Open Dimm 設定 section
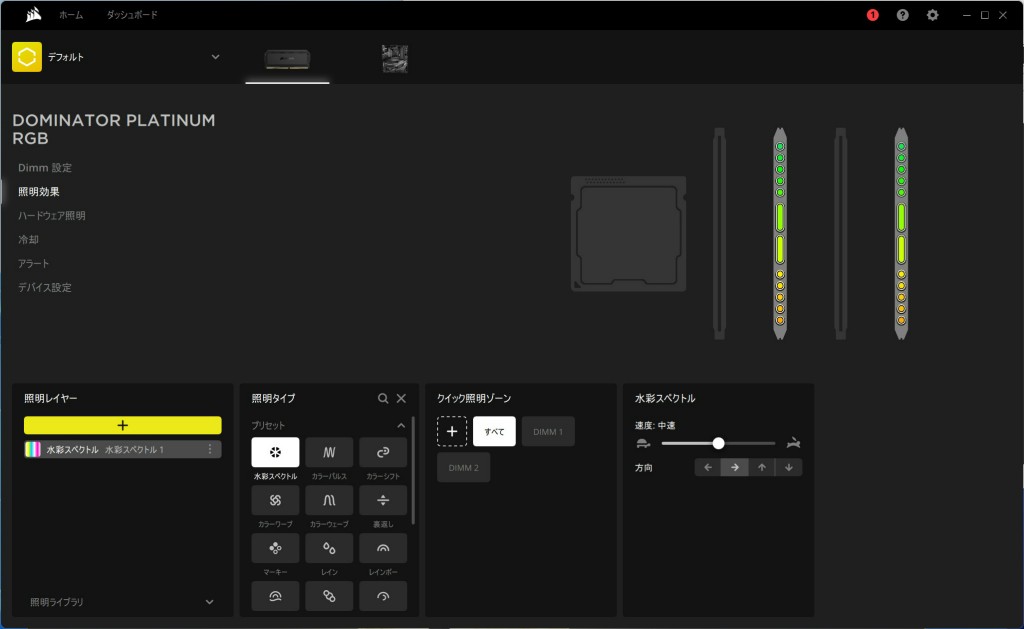Viewport: 1024px width, 629px height. pos(45,168)
